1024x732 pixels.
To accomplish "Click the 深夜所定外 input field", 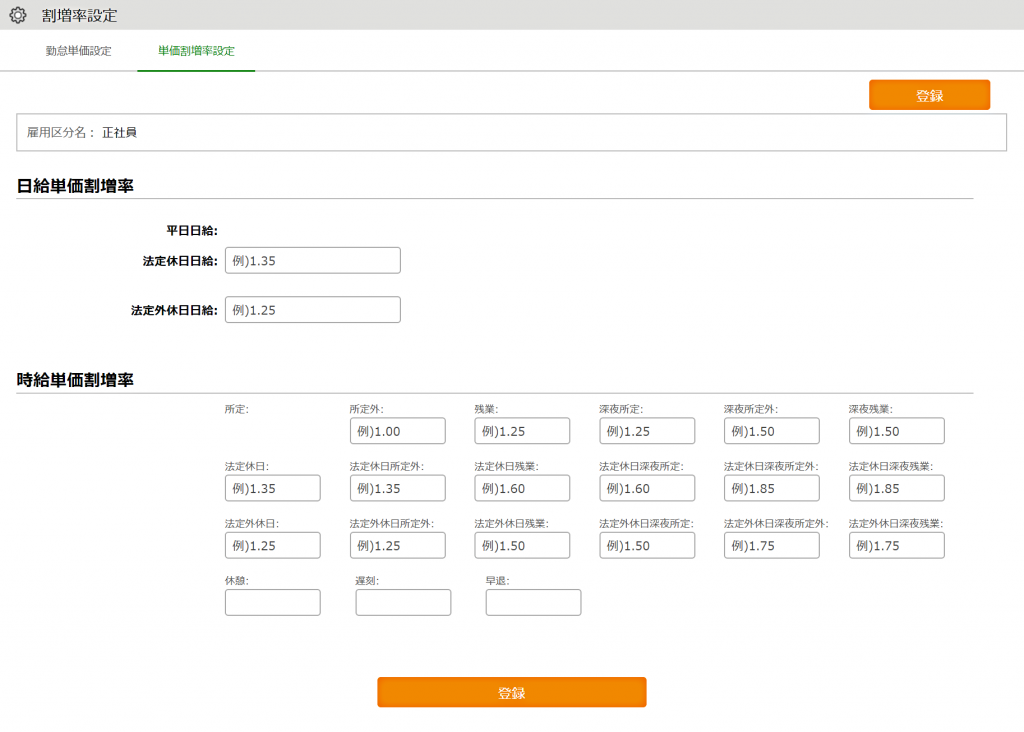I will tap(772, 431).
